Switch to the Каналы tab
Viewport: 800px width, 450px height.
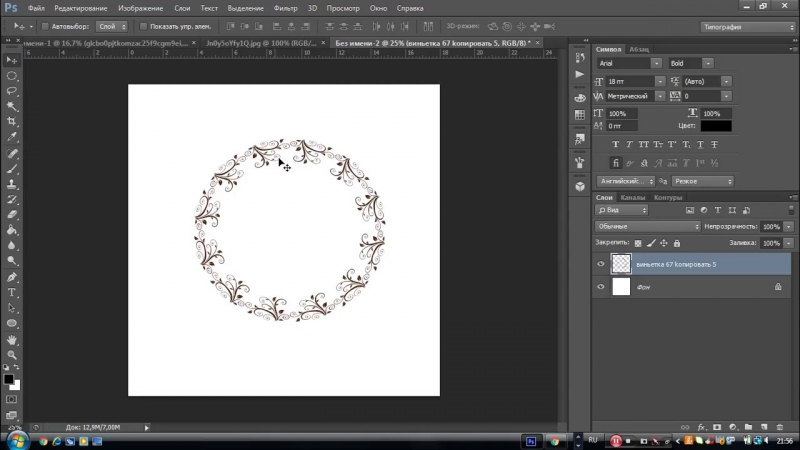pos(632,197)
